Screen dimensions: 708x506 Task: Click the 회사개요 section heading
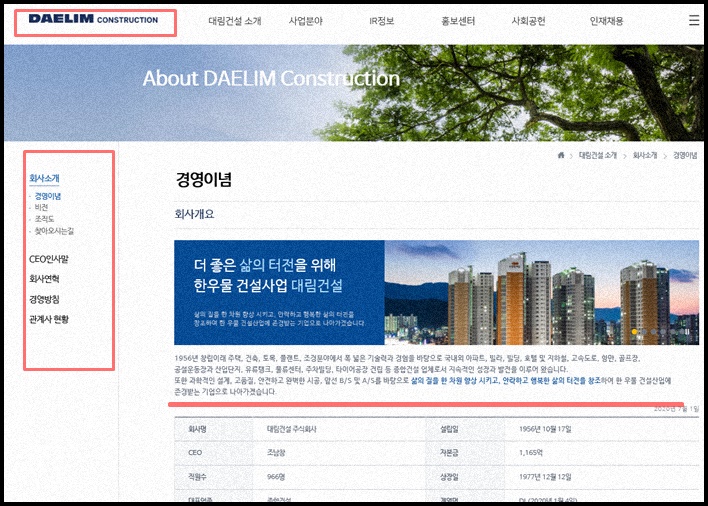194,214
